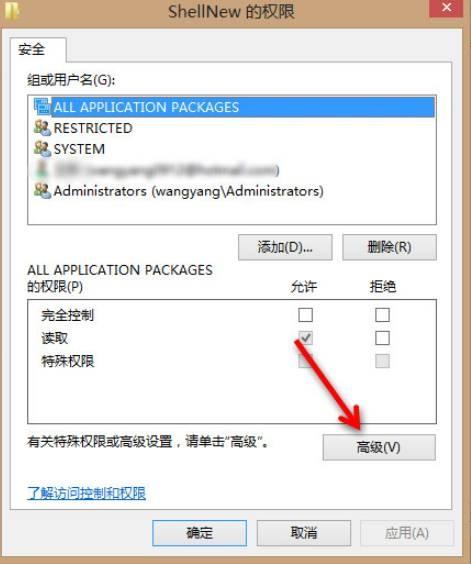Check Deny for 读取 permission
Screen dimensions: 471x564
pos(382,338)
